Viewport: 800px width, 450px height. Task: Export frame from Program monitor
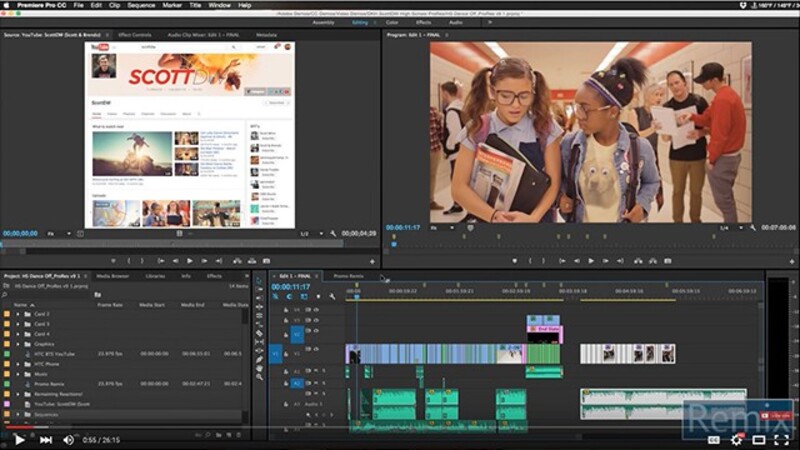coord(667,261)
